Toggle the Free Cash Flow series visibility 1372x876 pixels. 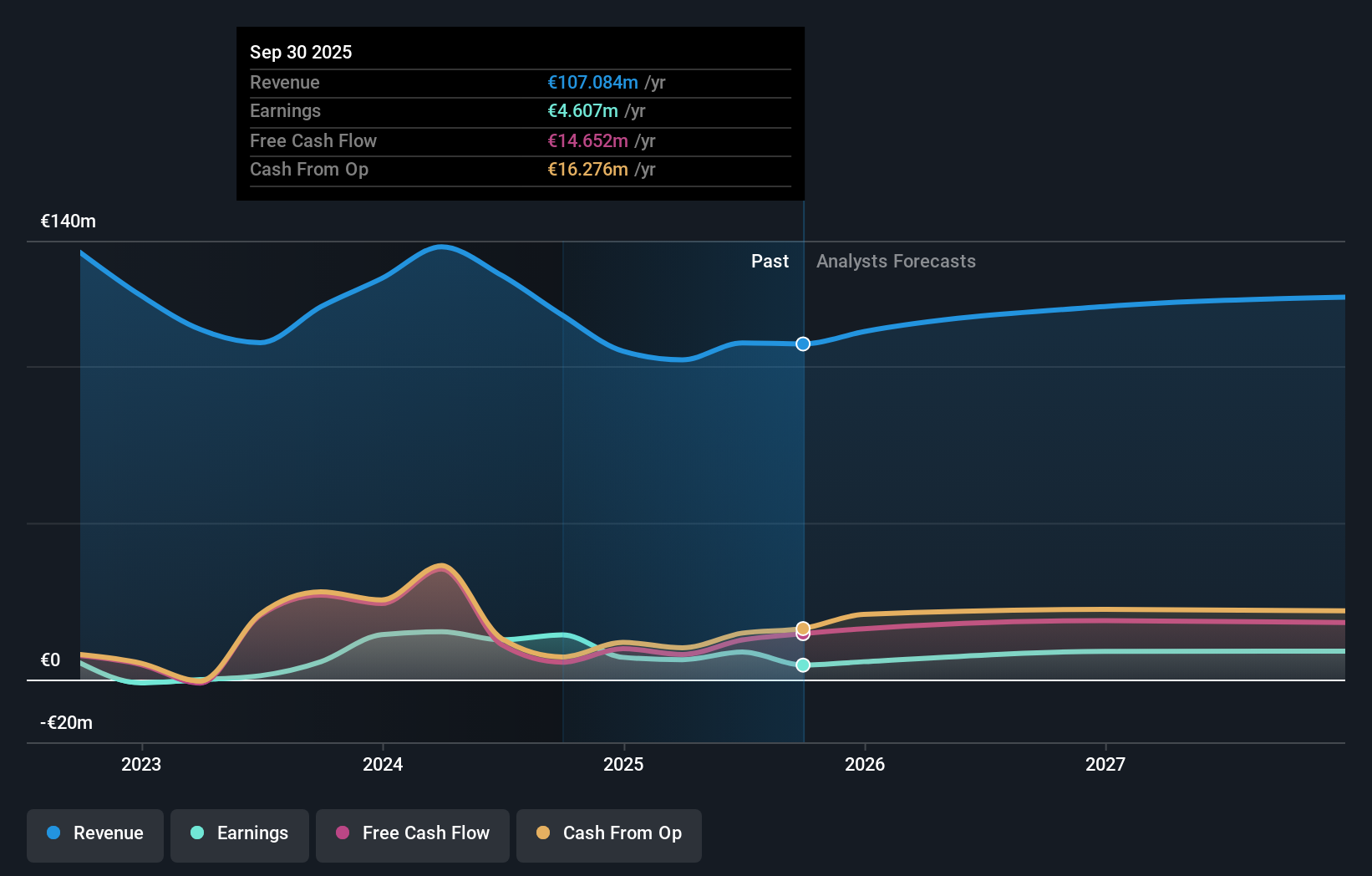point(412,833)
